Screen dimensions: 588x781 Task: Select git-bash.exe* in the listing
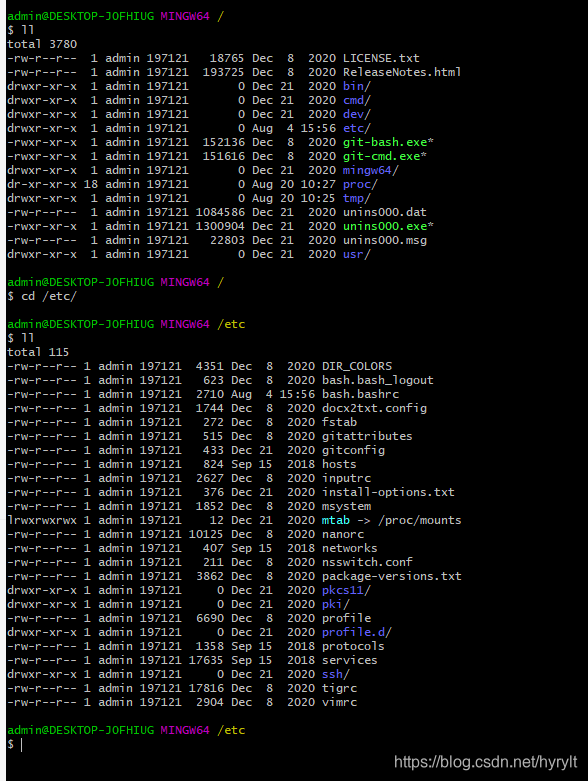pos(388,142)
